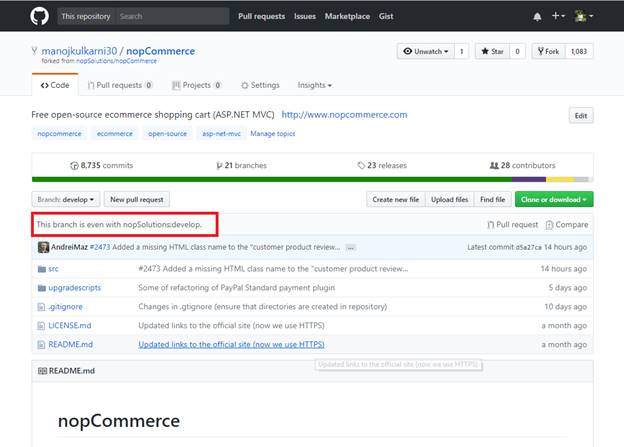Open issue #2473 link in latest commit

tap(100, 247)
